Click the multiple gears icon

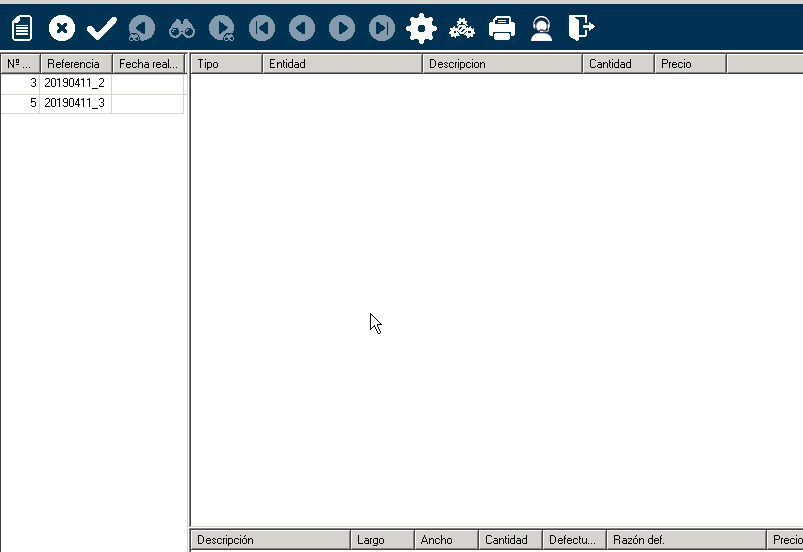[x=462, y=29]
